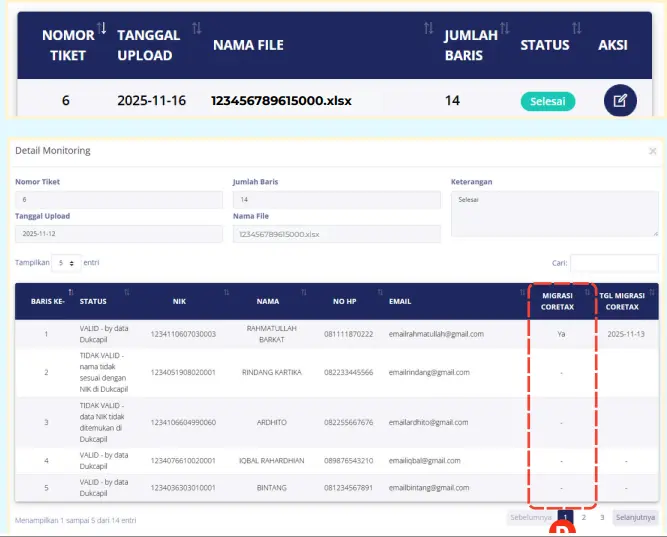
Task: Click NIK 1234106604990060
Action: point(183,423)
